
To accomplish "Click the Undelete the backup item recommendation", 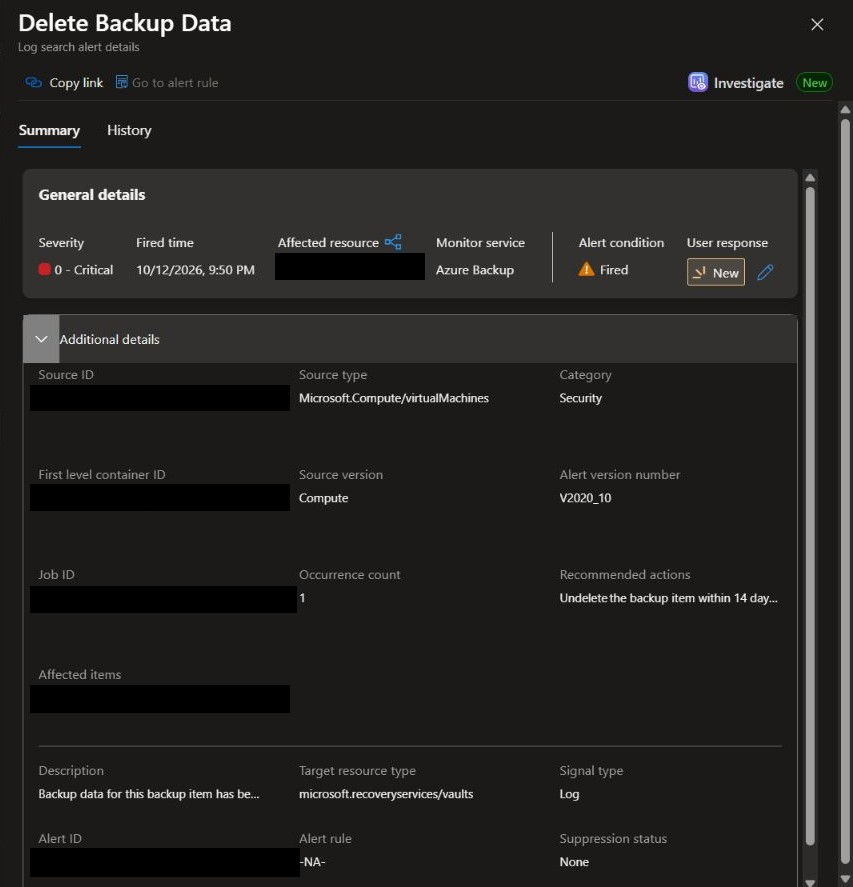I will [668, 598].
